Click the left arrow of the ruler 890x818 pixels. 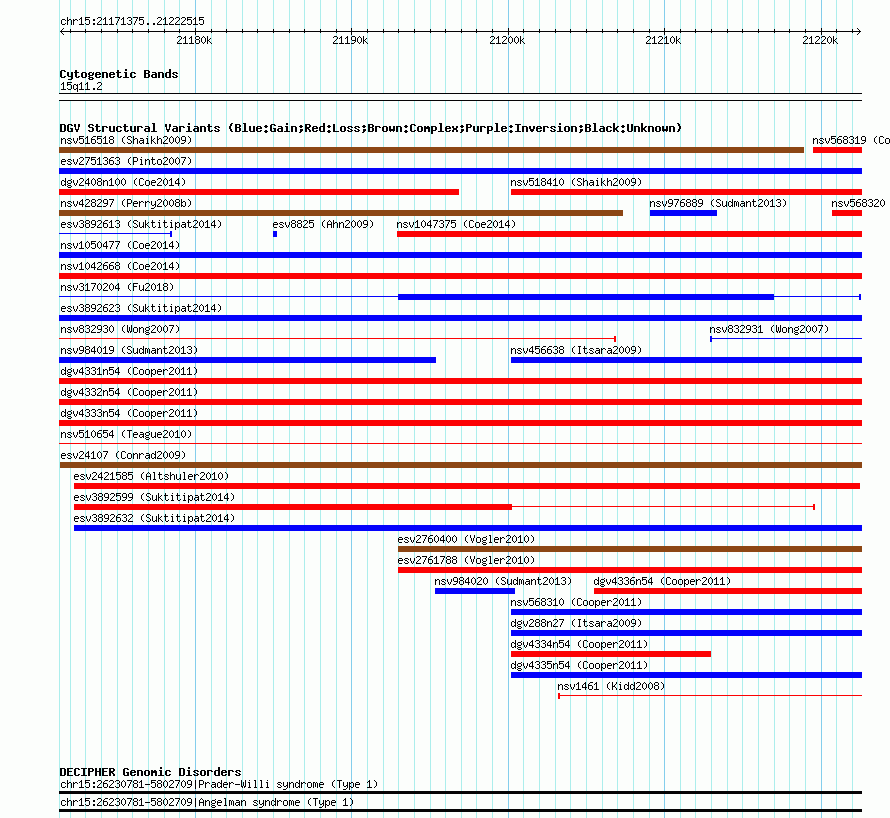(62, 31)
